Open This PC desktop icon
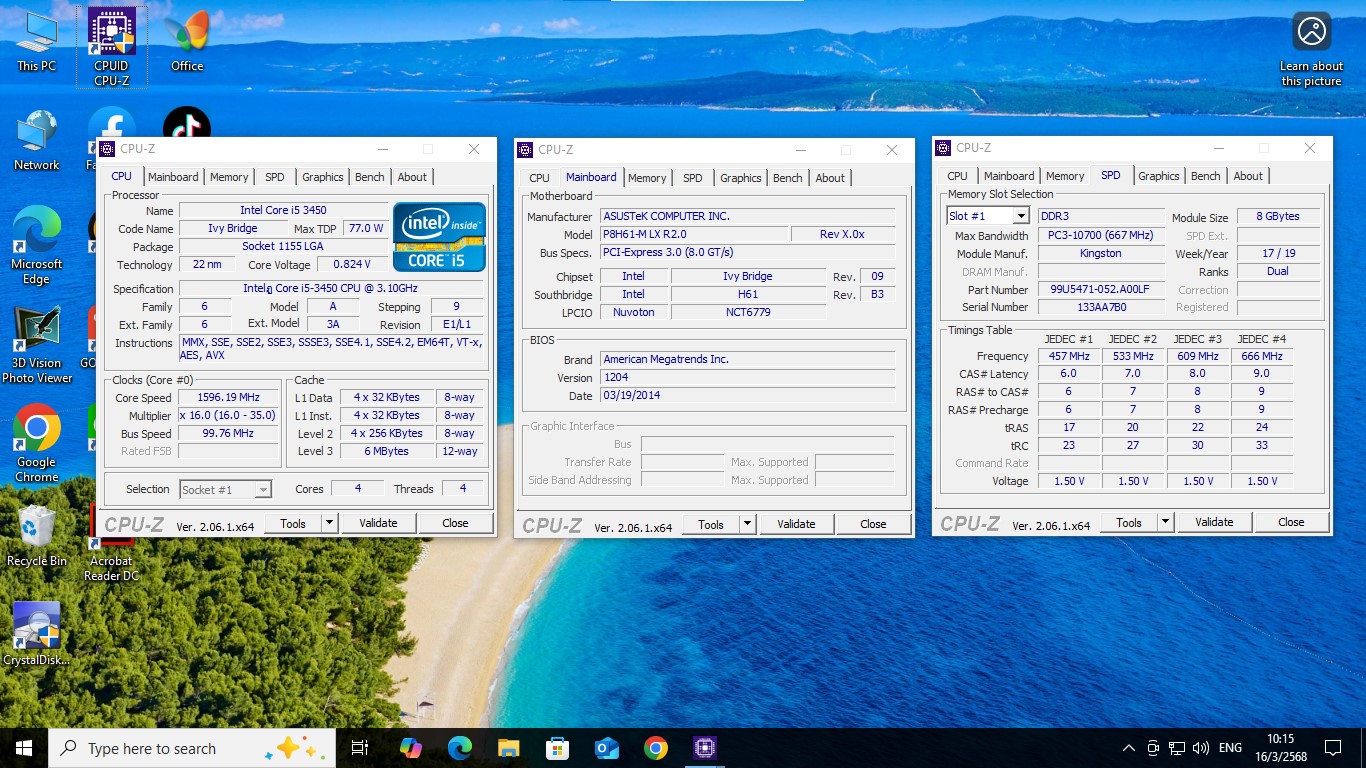This screenshot has height=768, width=1366. pyautogui.click(x=37, y=41)
